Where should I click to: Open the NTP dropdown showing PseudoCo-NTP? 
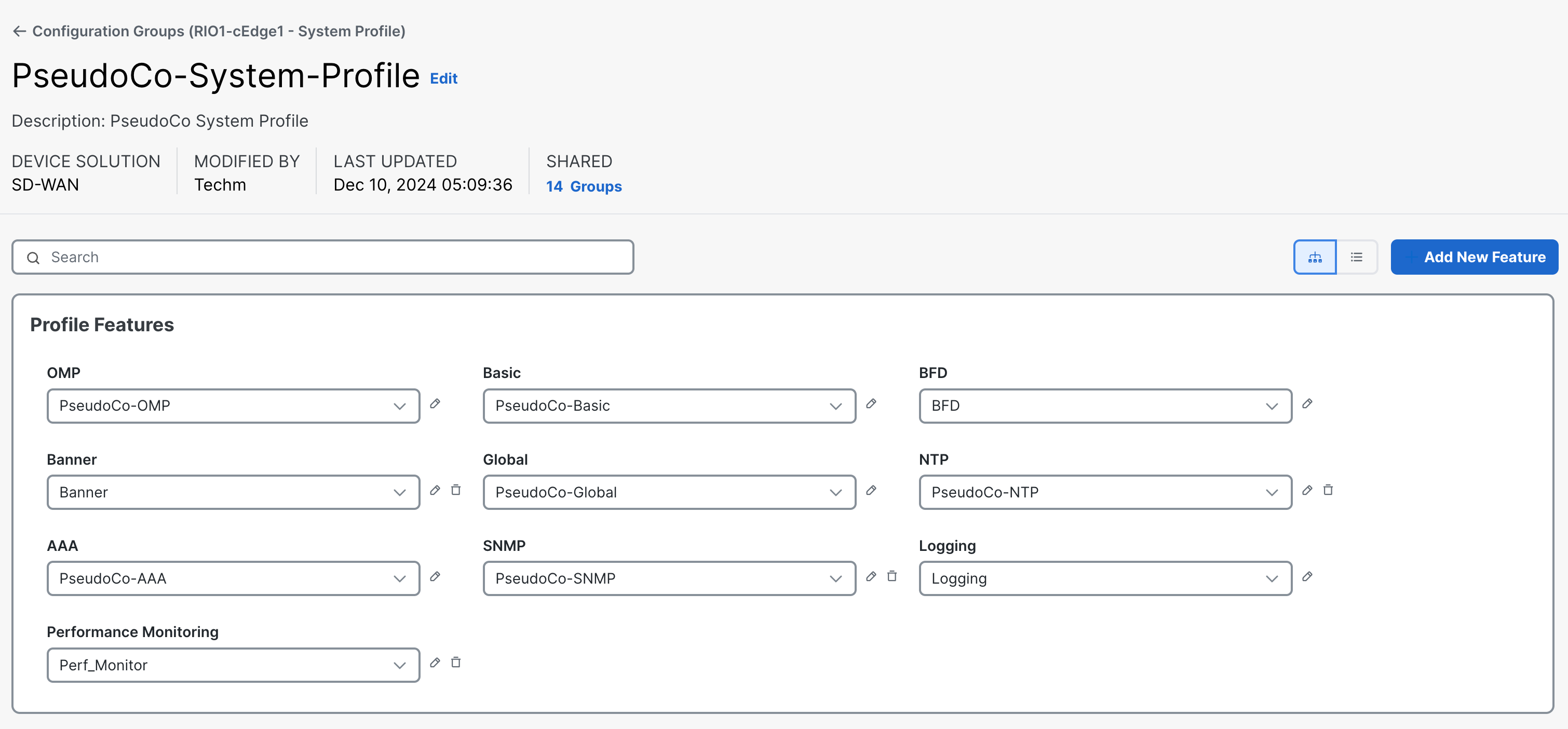coord(1105,492)
